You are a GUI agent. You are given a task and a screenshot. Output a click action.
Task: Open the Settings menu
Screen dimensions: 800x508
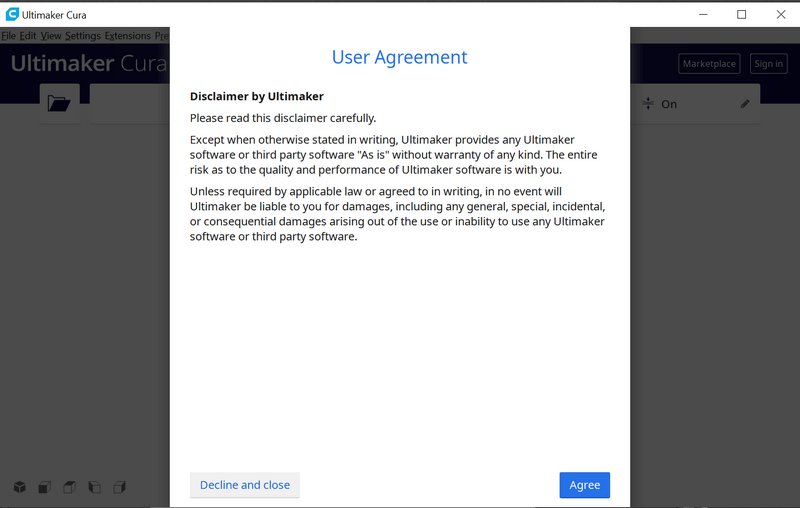pos(83,36)
